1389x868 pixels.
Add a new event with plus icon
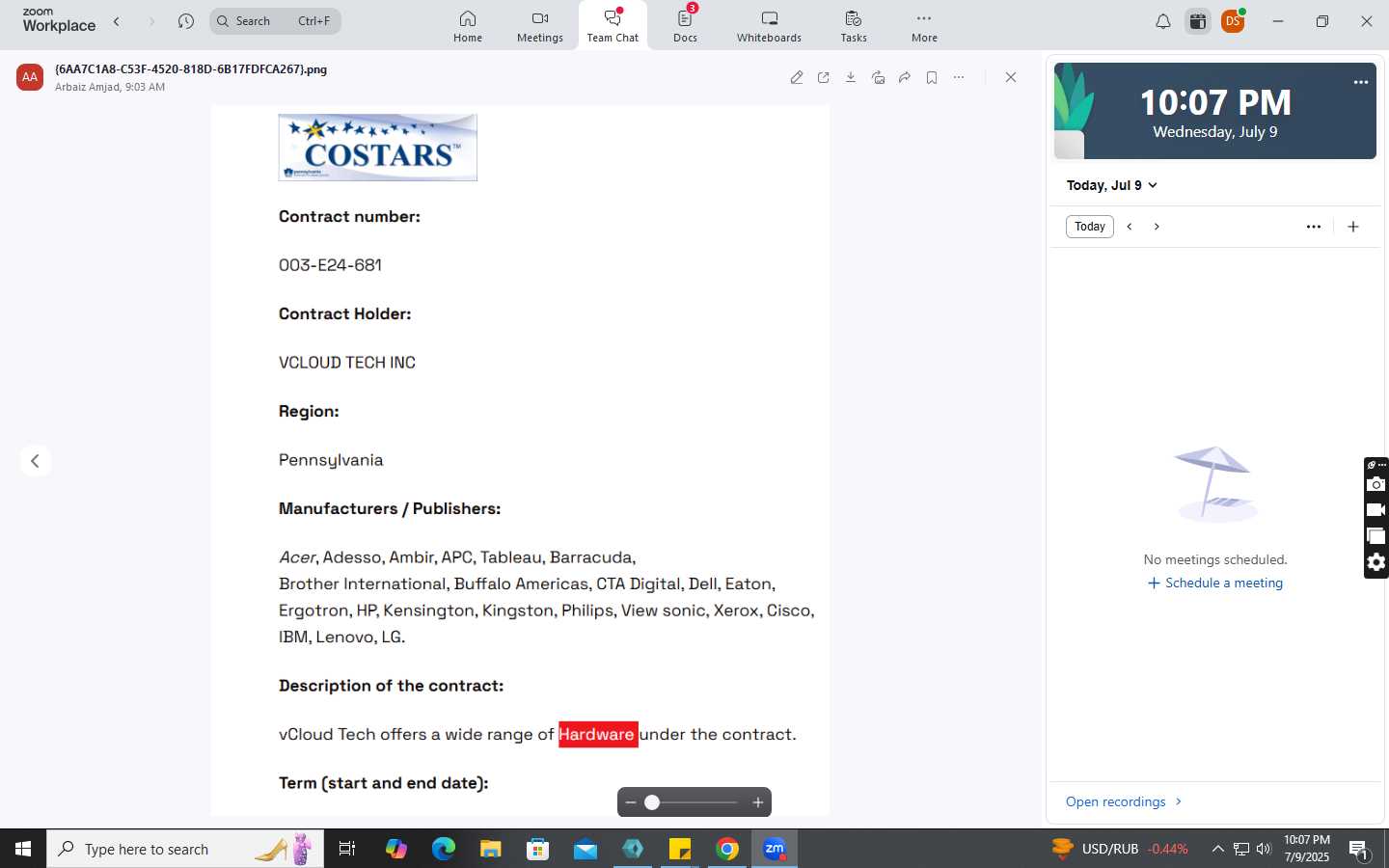click(1353, 227)
